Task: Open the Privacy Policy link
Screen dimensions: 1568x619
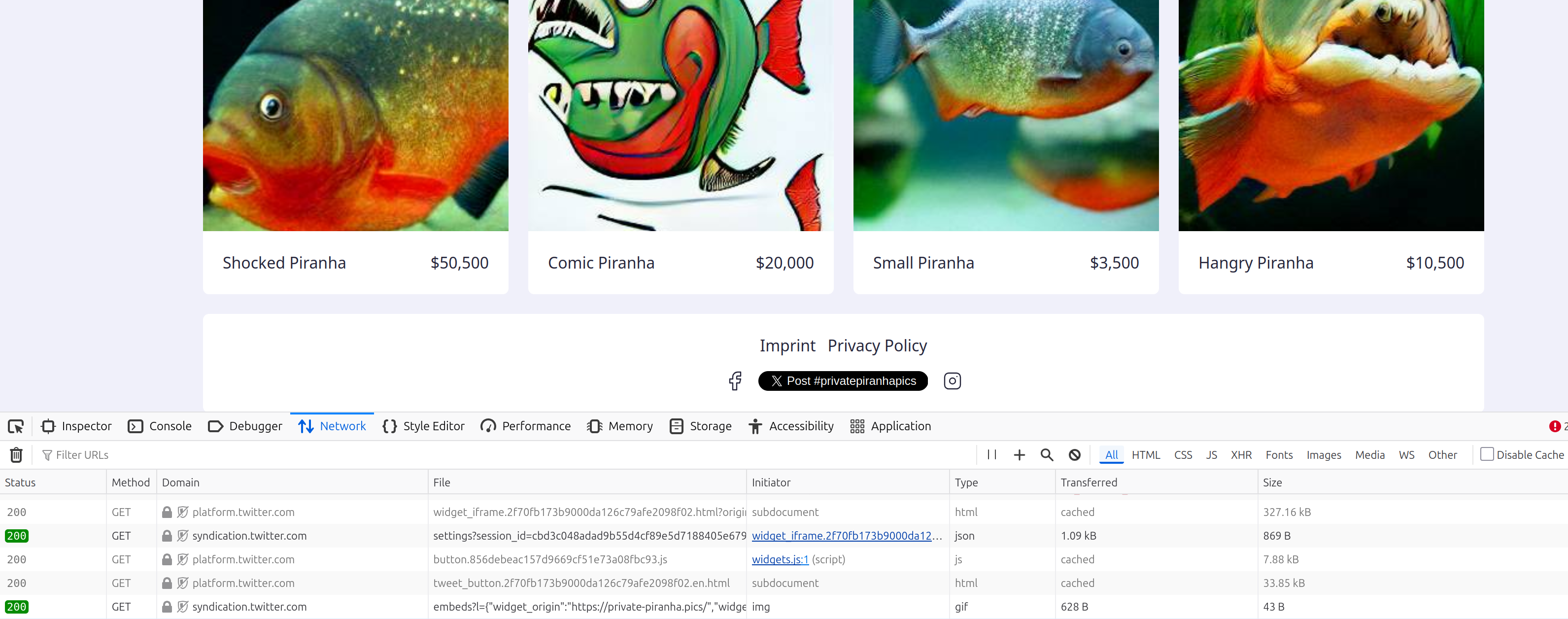Action: [x=877, y=345]
